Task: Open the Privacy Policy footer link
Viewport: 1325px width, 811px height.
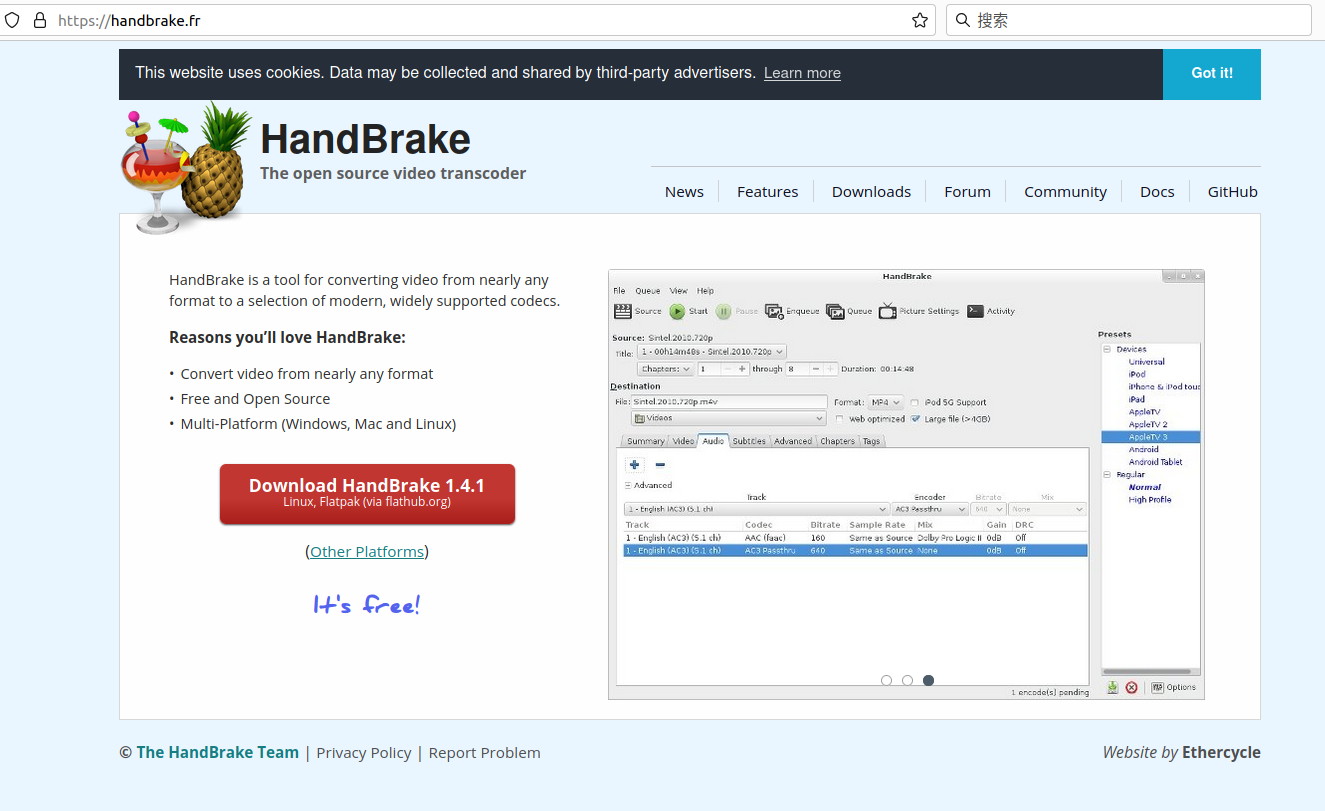Action: (x=364, y=753)
